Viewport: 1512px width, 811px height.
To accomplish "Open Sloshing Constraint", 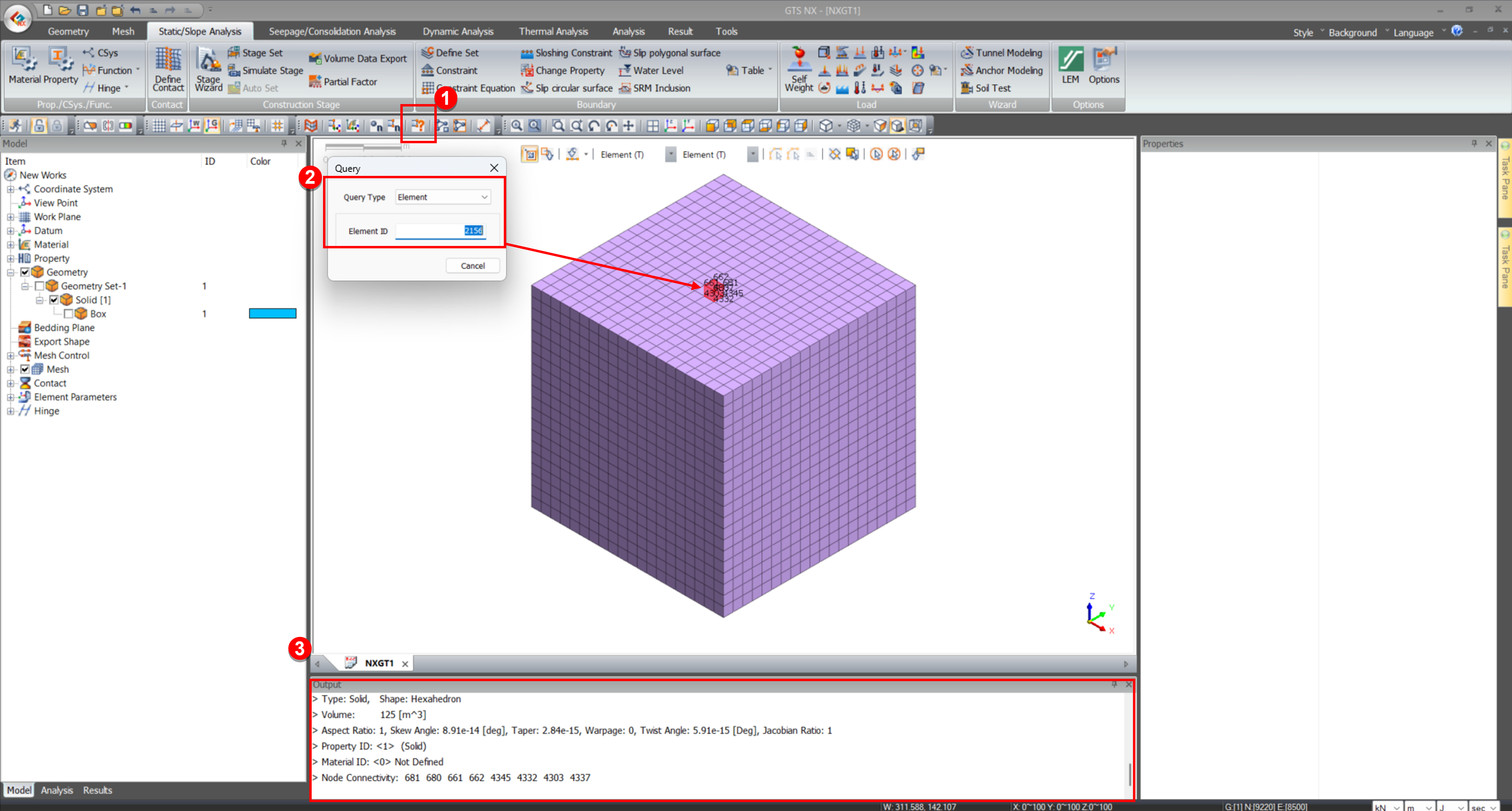I will click(x=566, y=53).
